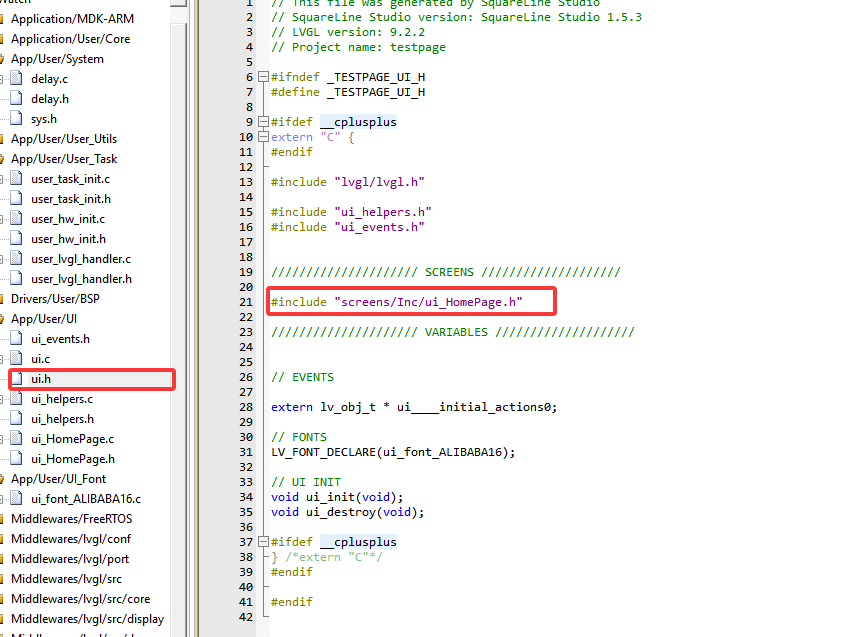
Task: Click the ui_helpers.h file icon
Action: pos(16,419)
